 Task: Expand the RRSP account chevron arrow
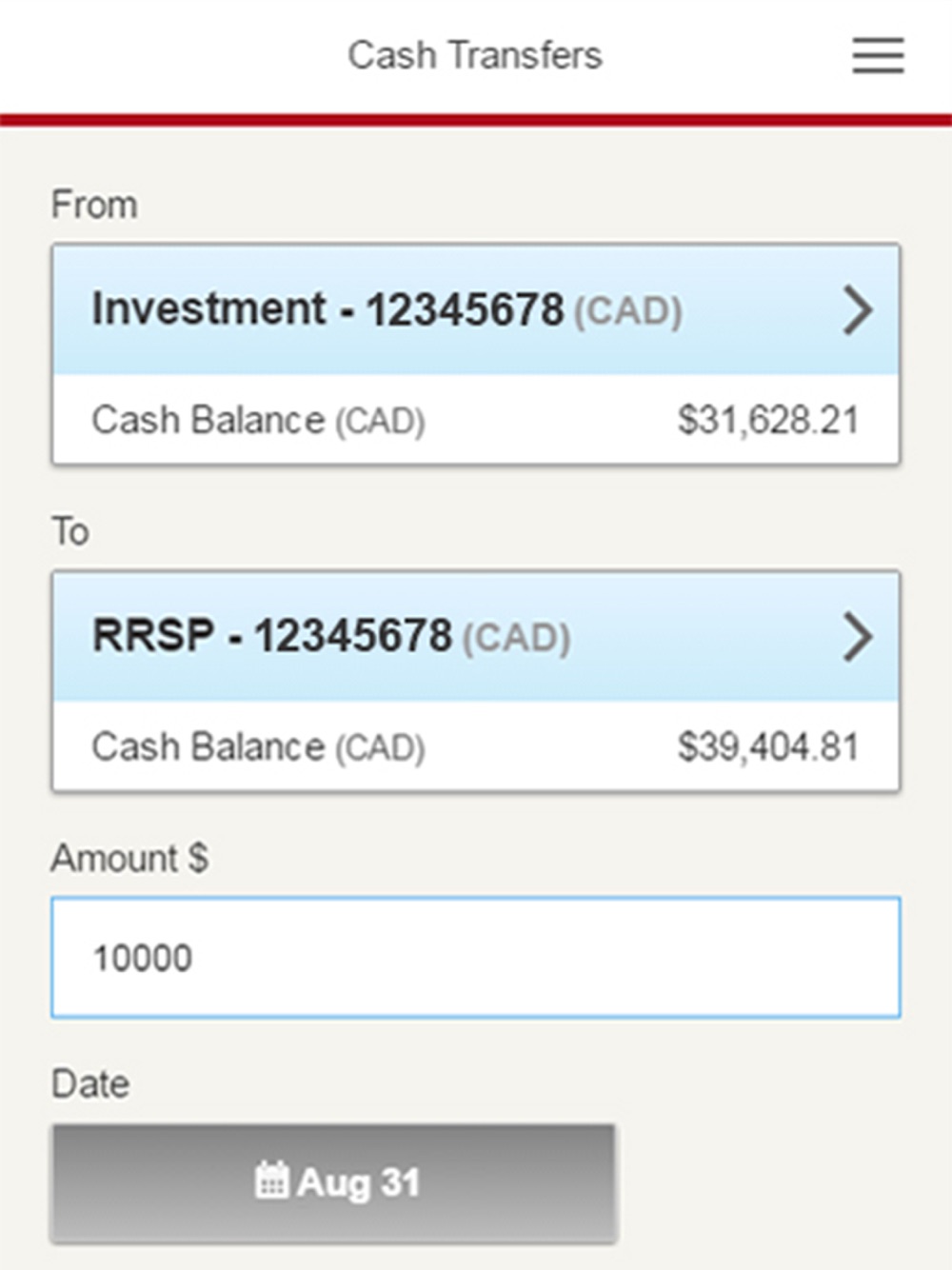click(857, 637)
